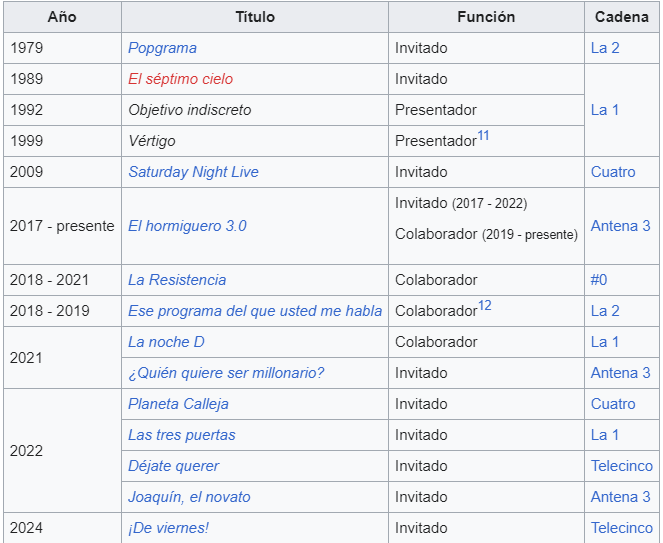Open the Las tres puertas link

tap(182, 435)
